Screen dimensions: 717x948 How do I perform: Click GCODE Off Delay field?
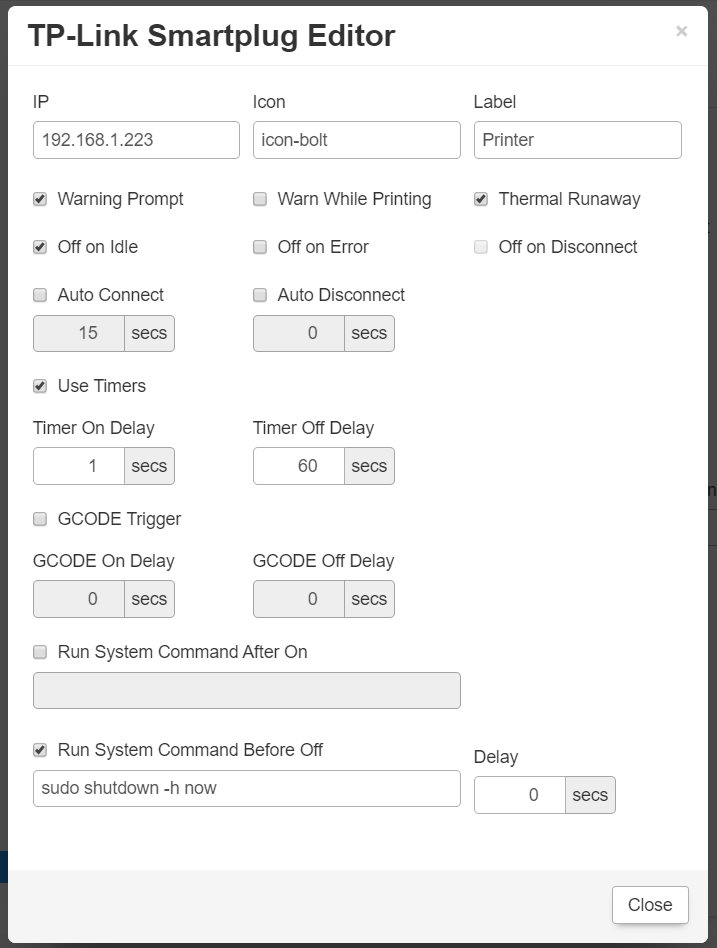(299, 599)
